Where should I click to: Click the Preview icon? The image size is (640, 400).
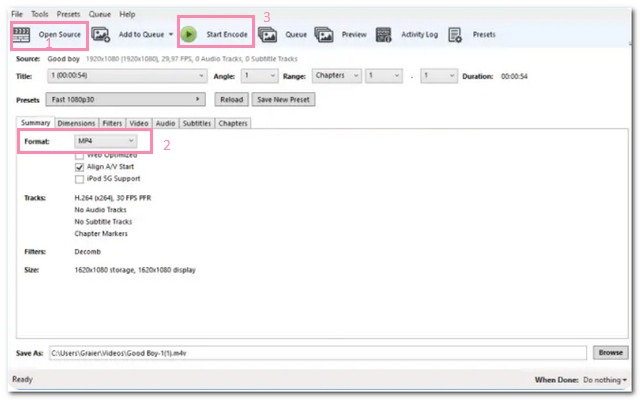[324, 34]
